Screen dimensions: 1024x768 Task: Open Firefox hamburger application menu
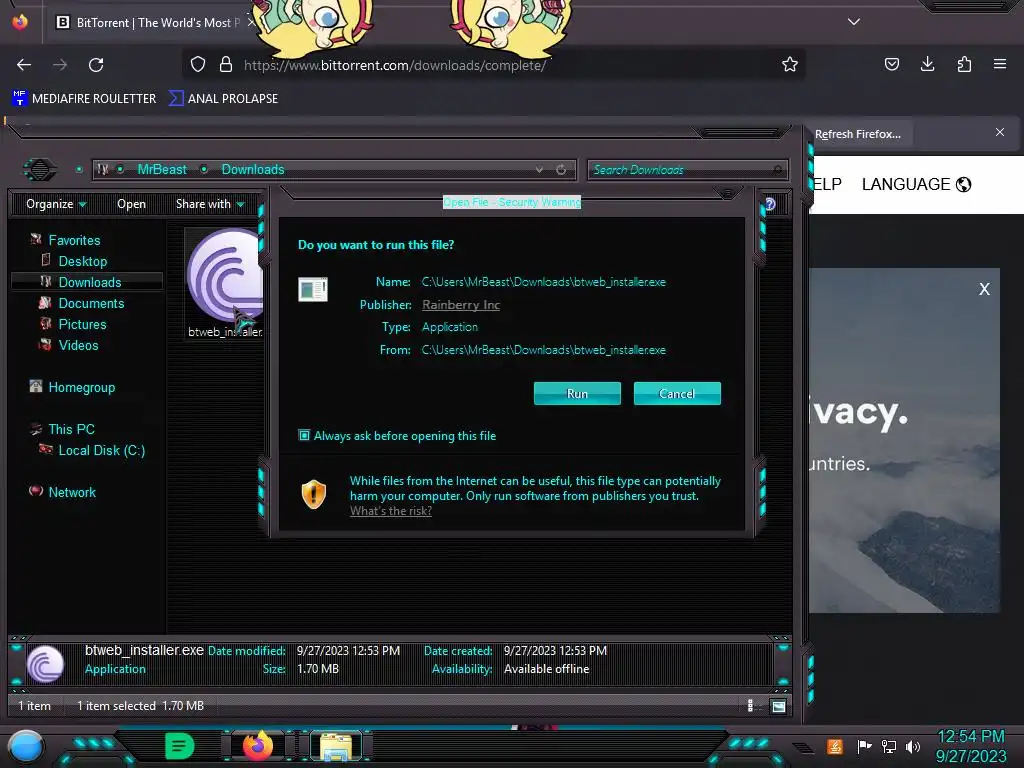(1000, 64)
